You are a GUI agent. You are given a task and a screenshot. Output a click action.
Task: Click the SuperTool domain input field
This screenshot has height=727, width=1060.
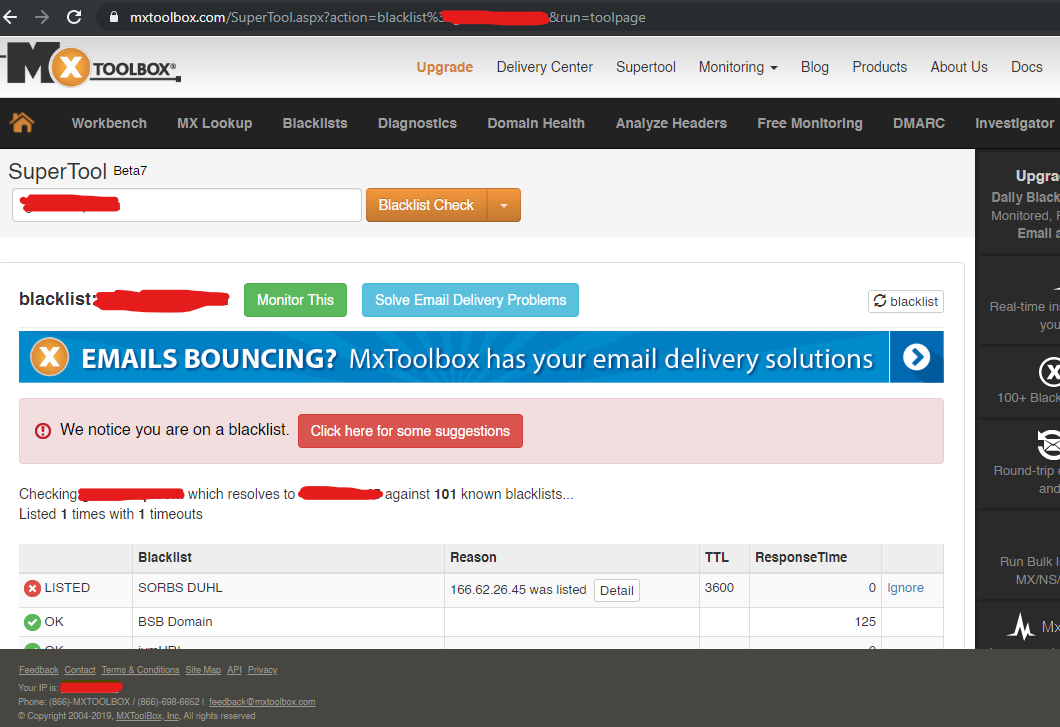point(187,205)
